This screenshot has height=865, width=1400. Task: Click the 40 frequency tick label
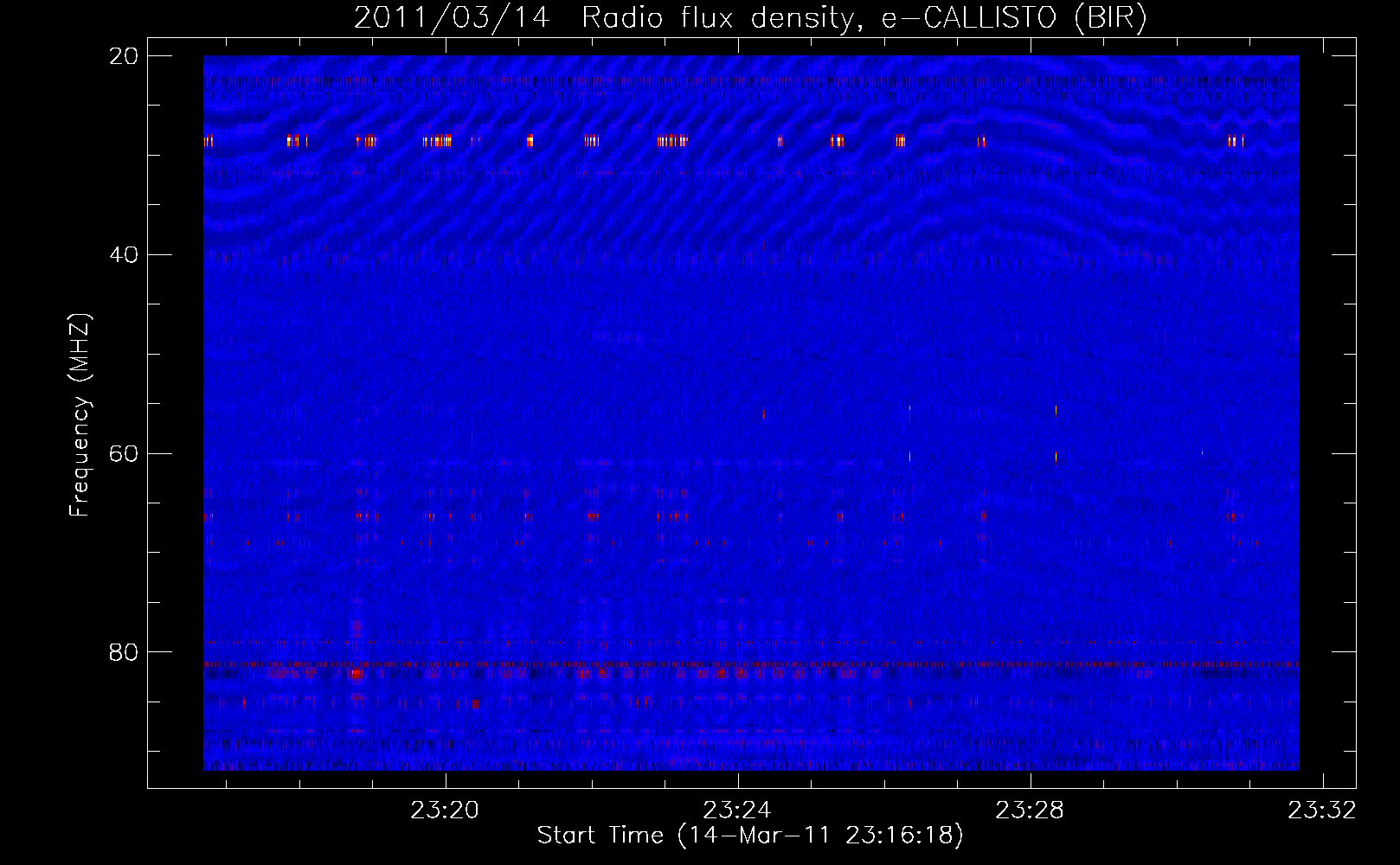pos(124,255)
